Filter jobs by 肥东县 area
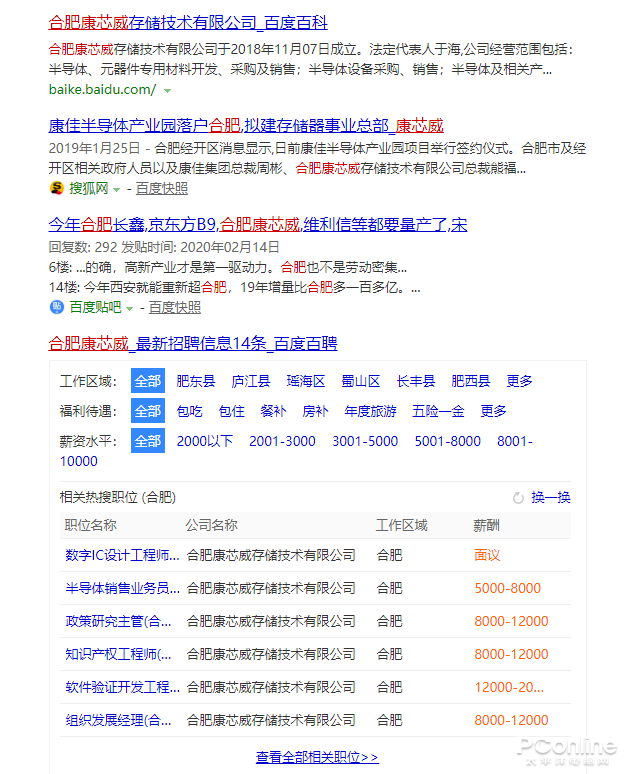Screen dimensions: 627x774 (195, 381)
